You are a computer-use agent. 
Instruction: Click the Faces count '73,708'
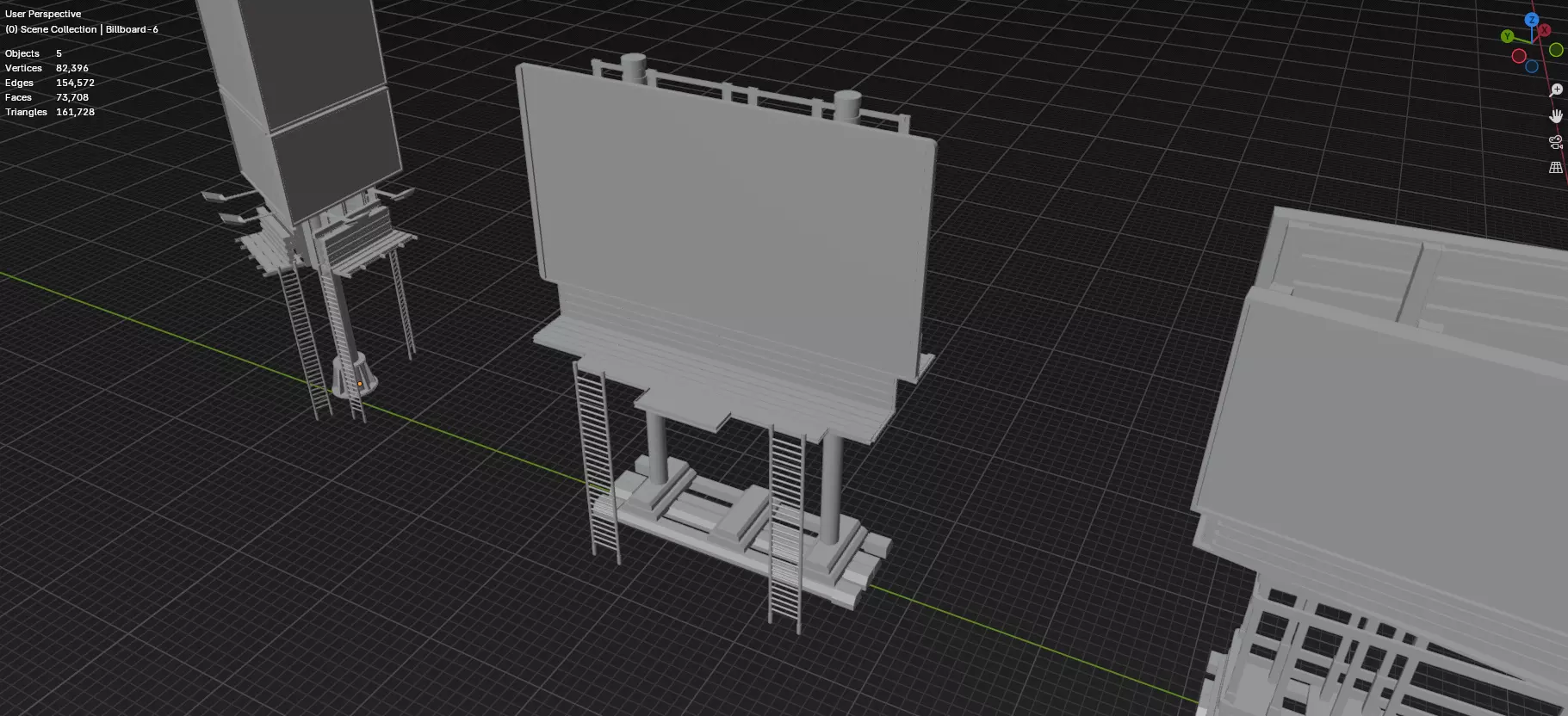pos(72,97)
